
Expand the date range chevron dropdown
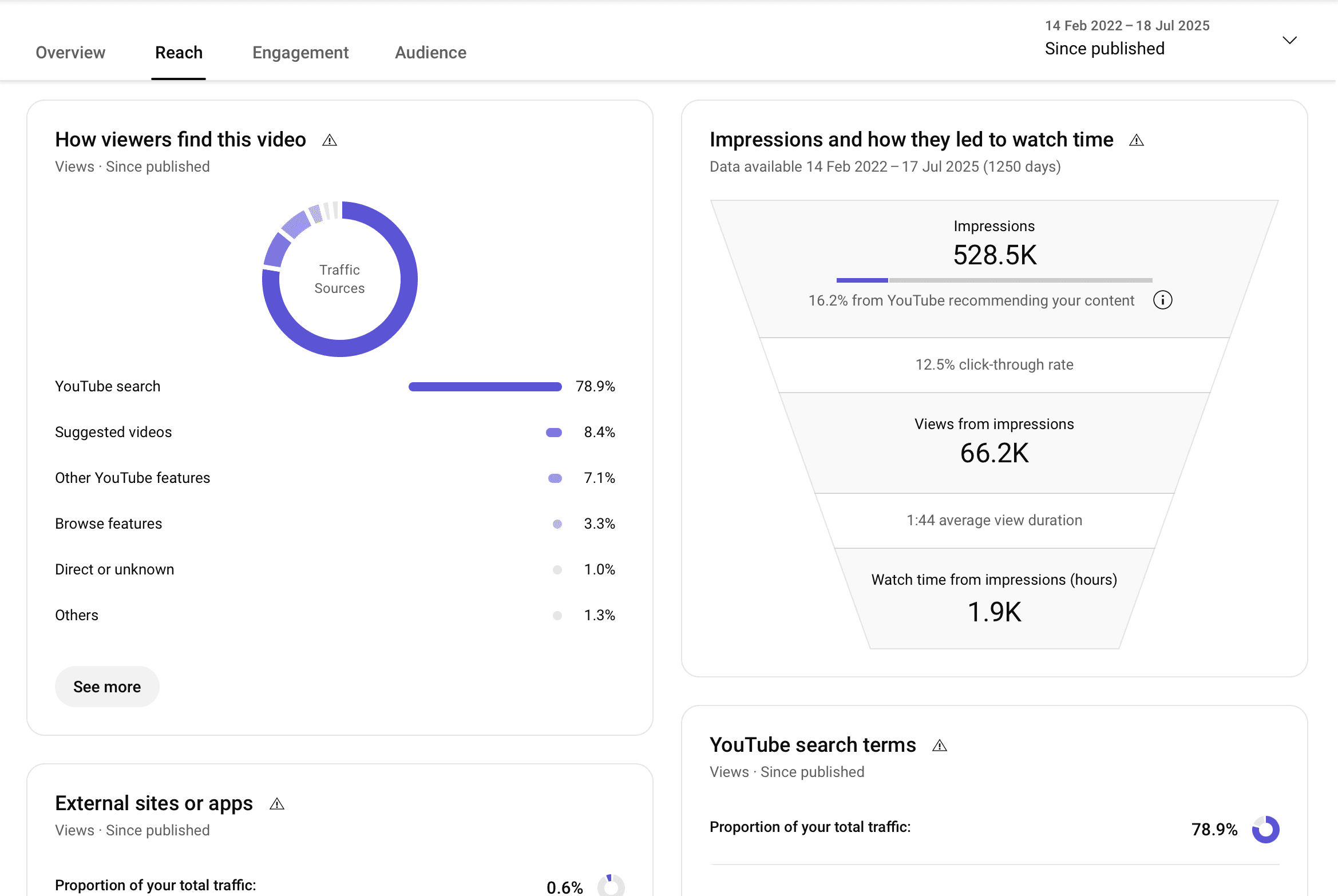1289,41
